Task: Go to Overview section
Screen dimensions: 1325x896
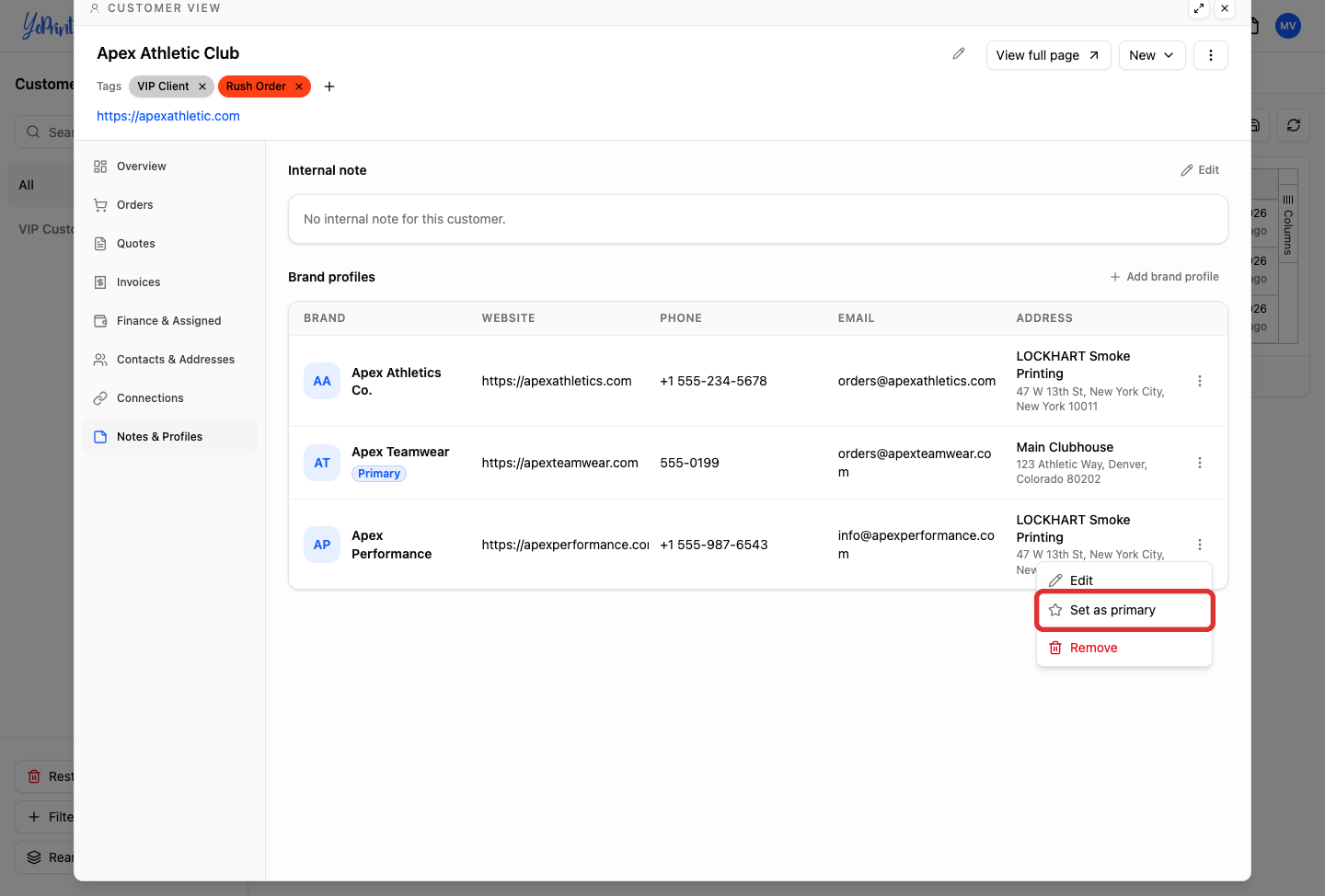Action: pos(169,167)
